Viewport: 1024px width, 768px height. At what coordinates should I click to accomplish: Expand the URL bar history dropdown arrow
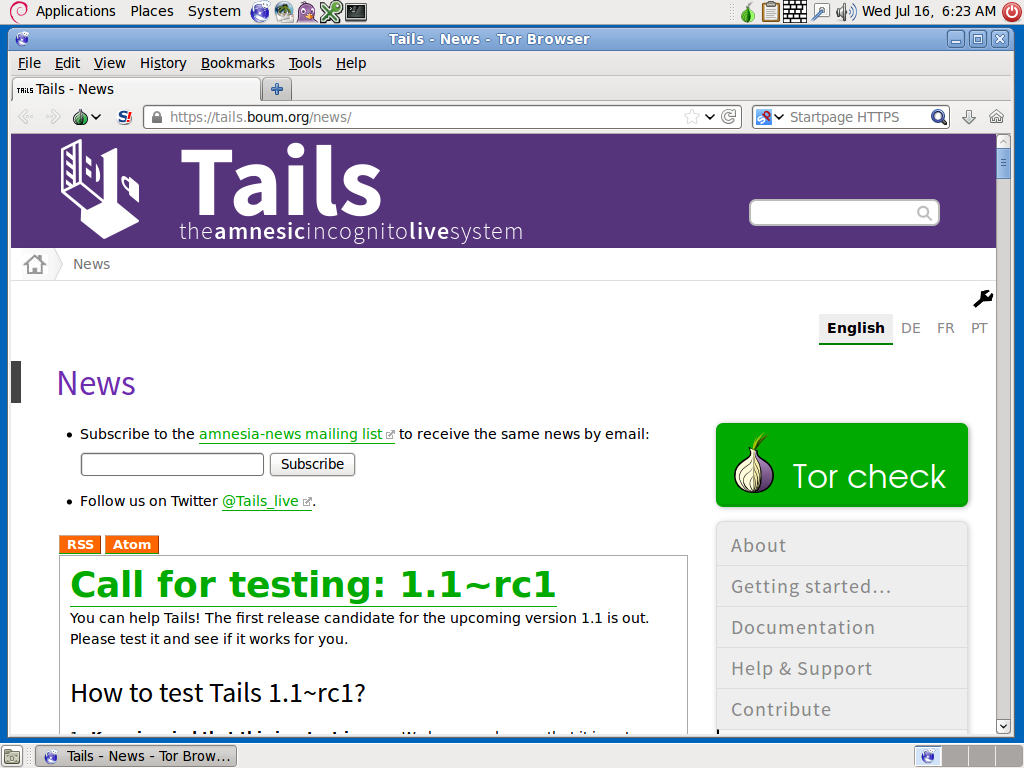(710, 117)
